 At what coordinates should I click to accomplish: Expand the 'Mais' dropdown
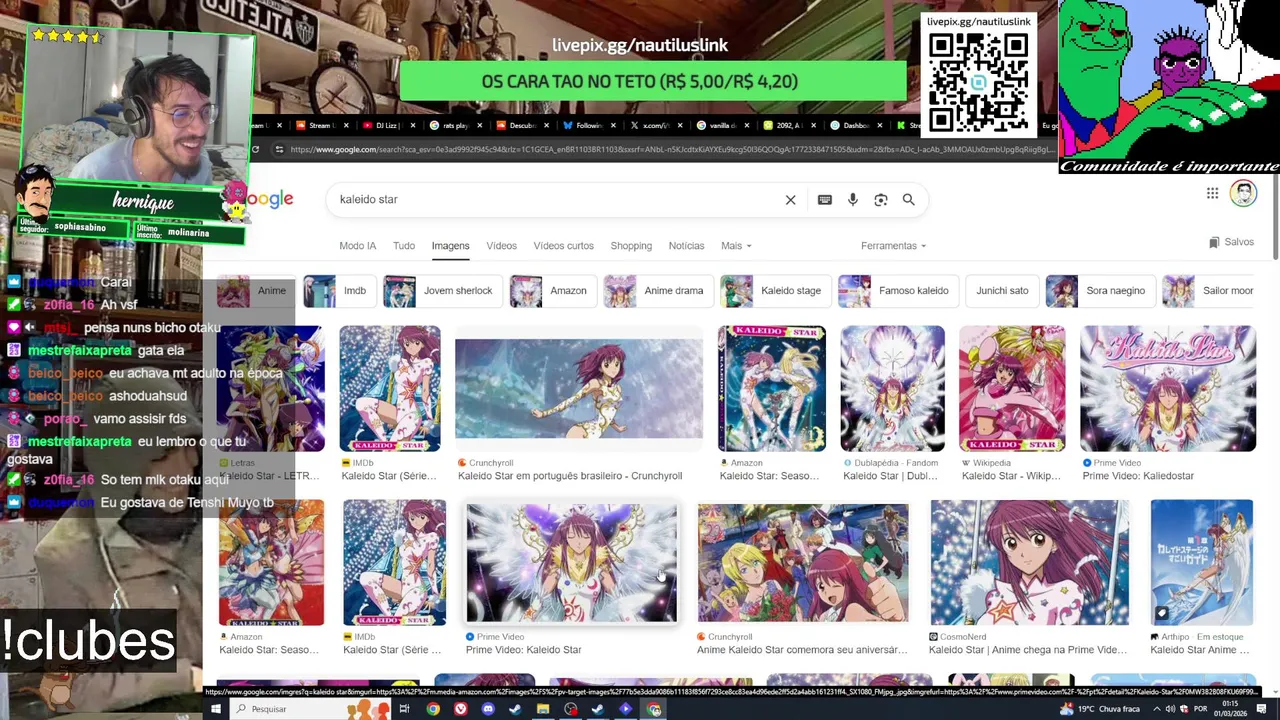click(x=735, y=246)
